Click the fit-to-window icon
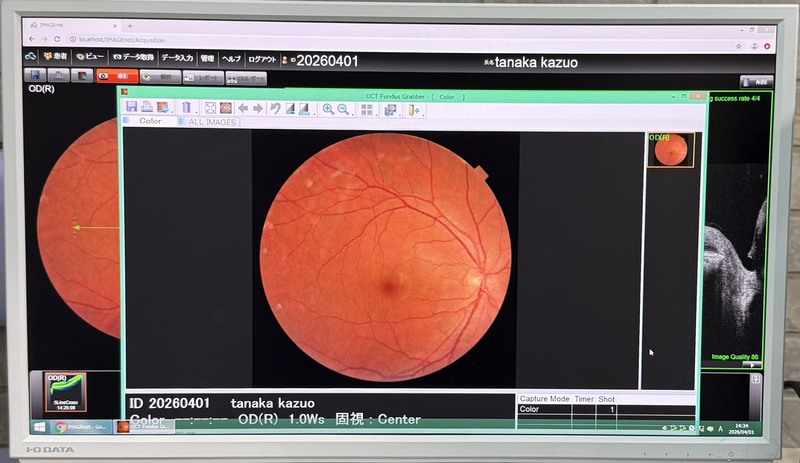Viewport: 800px width, 463px height. (x=210, y=108)
